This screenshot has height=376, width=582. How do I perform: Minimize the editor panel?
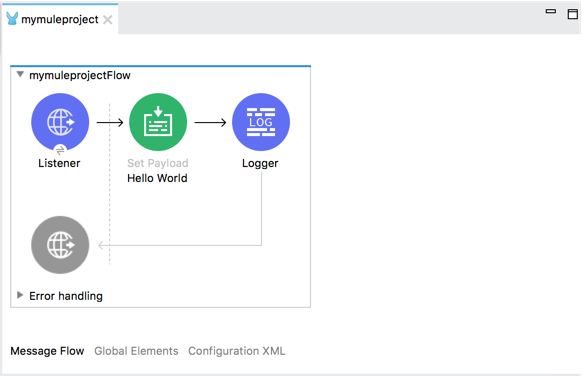point(551,12)
